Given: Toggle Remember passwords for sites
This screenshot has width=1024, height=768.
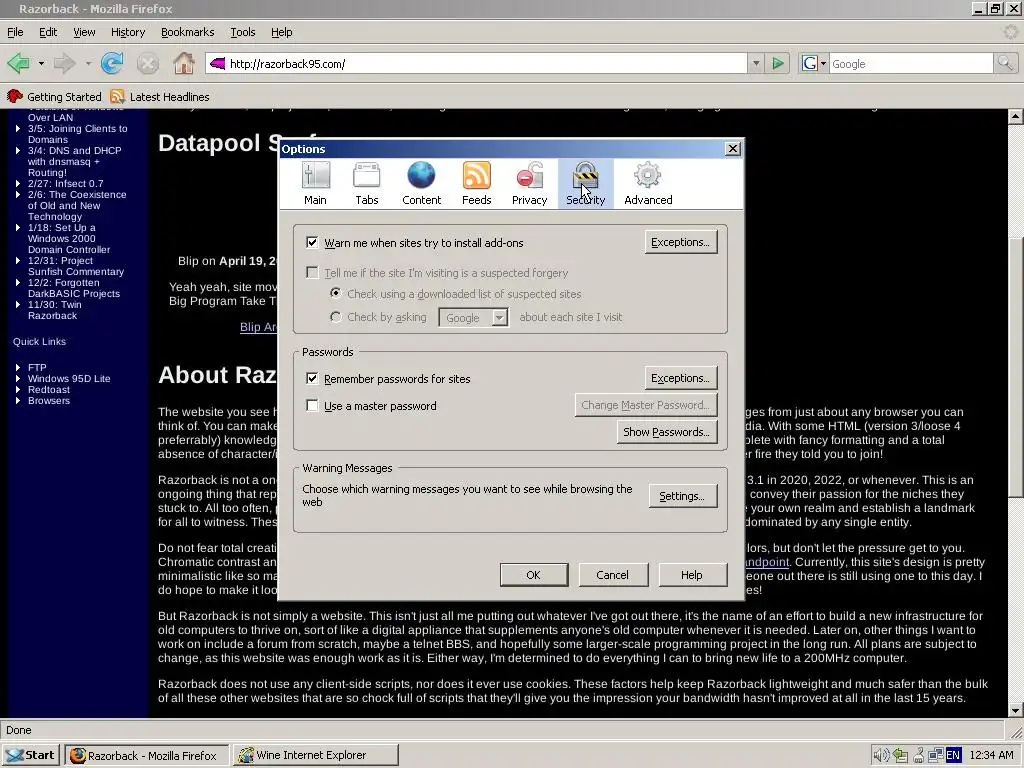Looking at the screenshot, I should pyautogui.click(x=312, y=379).
